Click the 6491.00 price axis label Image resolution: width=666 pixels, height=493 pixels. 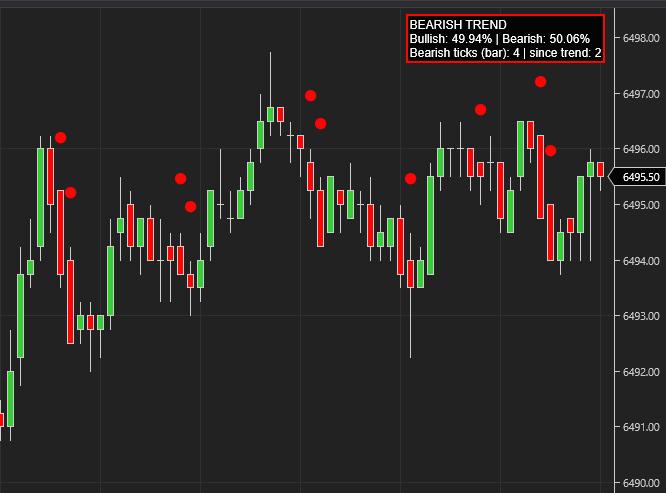click(641, 427)
